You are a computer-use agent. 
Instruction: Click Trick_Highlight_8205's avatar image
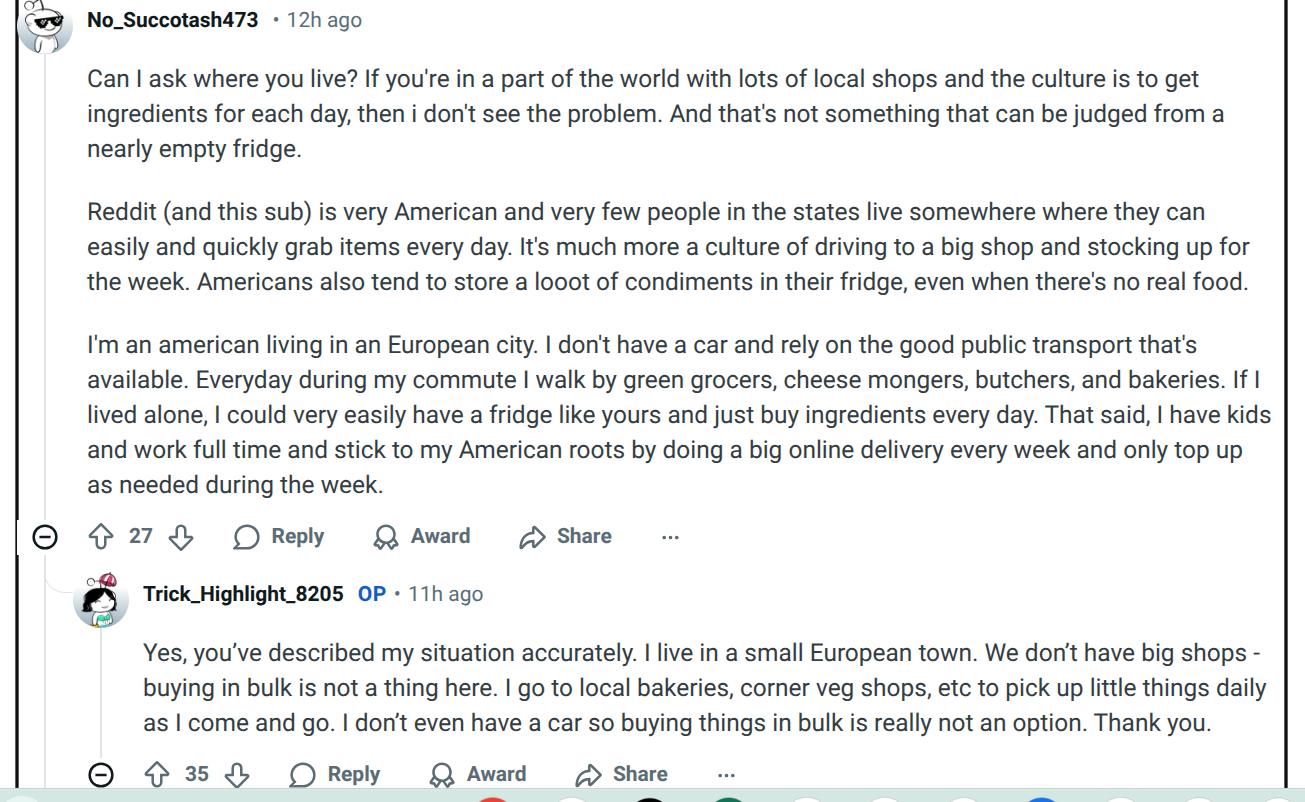tap(101, 600)
